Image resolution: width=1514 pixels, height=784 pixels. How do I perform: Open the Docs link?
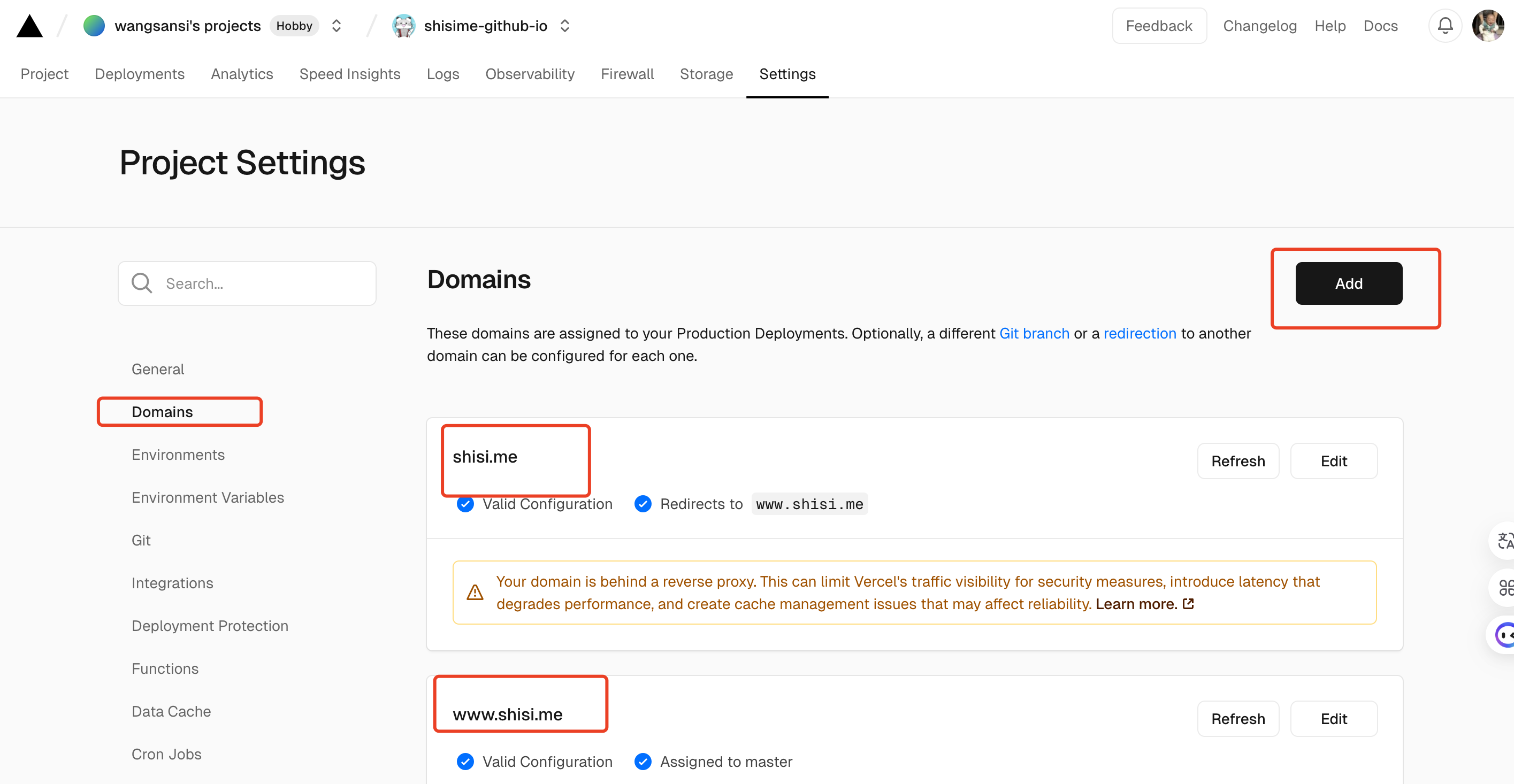[1380, 26]
